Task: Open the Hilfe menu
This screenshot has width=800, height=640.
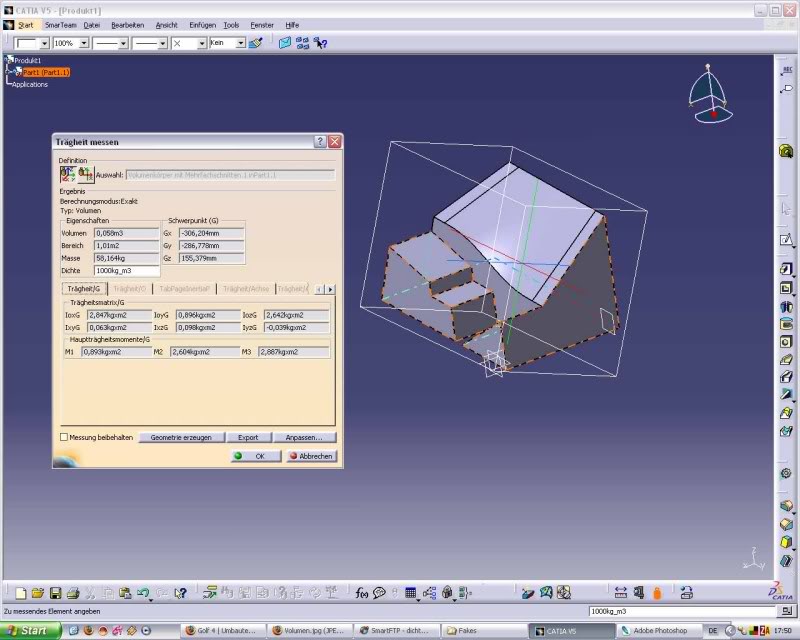Action: [x=292, y=25]
